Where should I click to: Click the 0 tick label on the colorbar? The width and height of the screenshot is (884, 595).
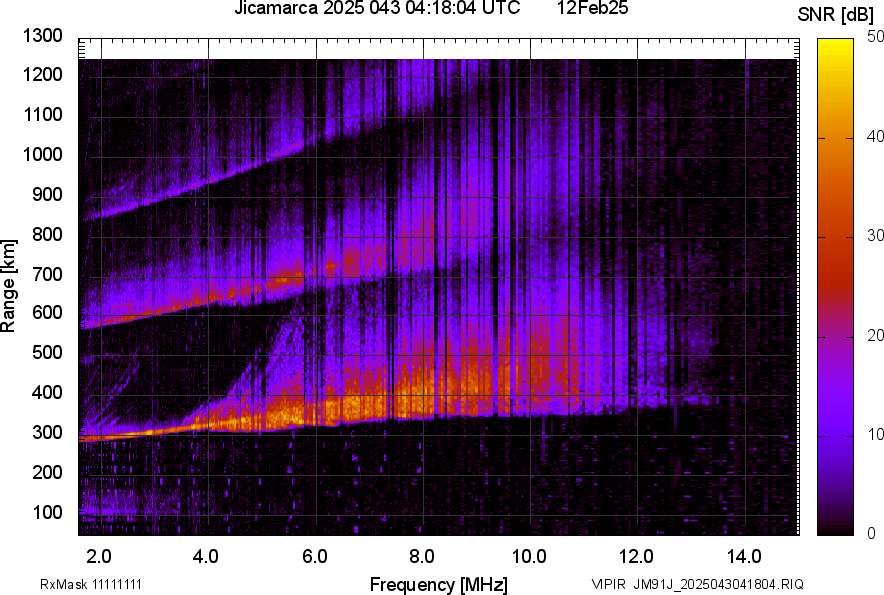pyautogui.click(x=872, y=534)
